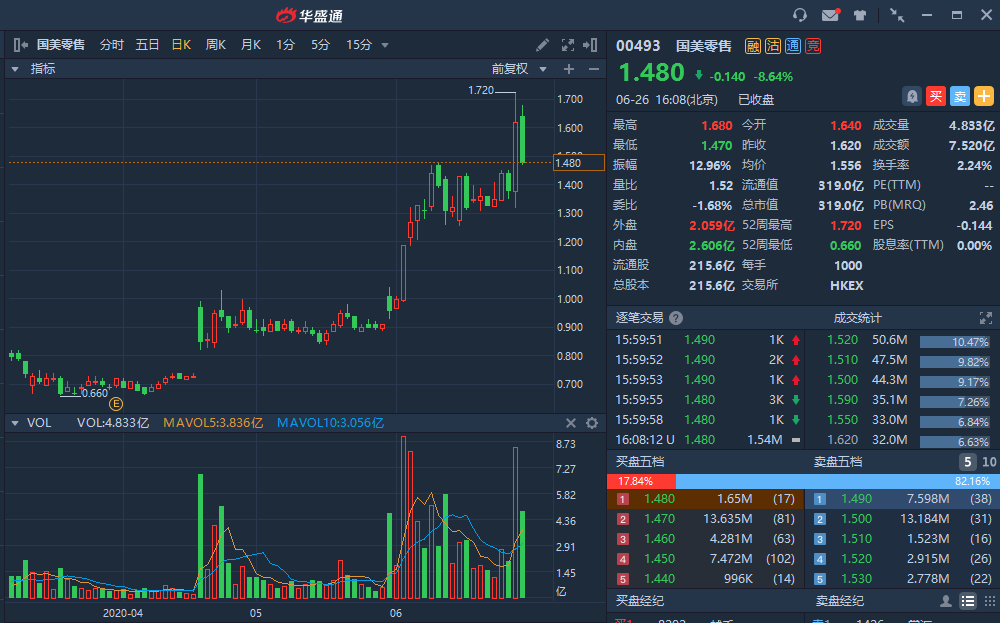Expand chart to fullscreen
The height and width of the screenshot is (623, 1000).
[568, 45]
